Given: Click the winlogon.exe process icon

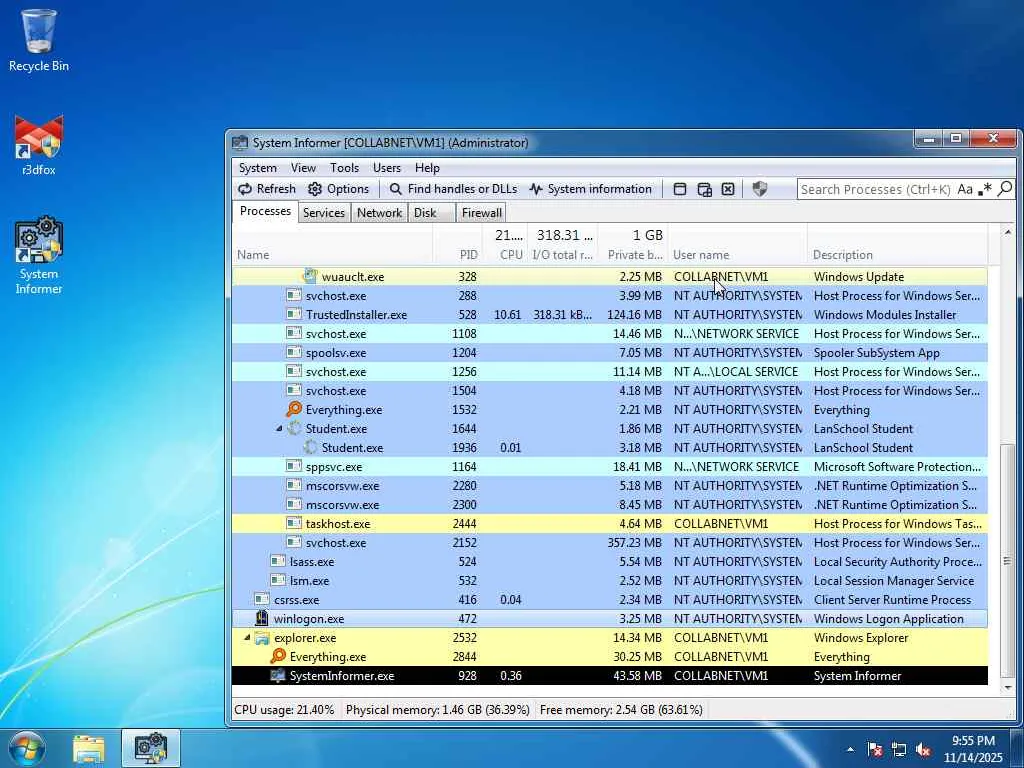Looking at the screenshot, I should point(262,618).
